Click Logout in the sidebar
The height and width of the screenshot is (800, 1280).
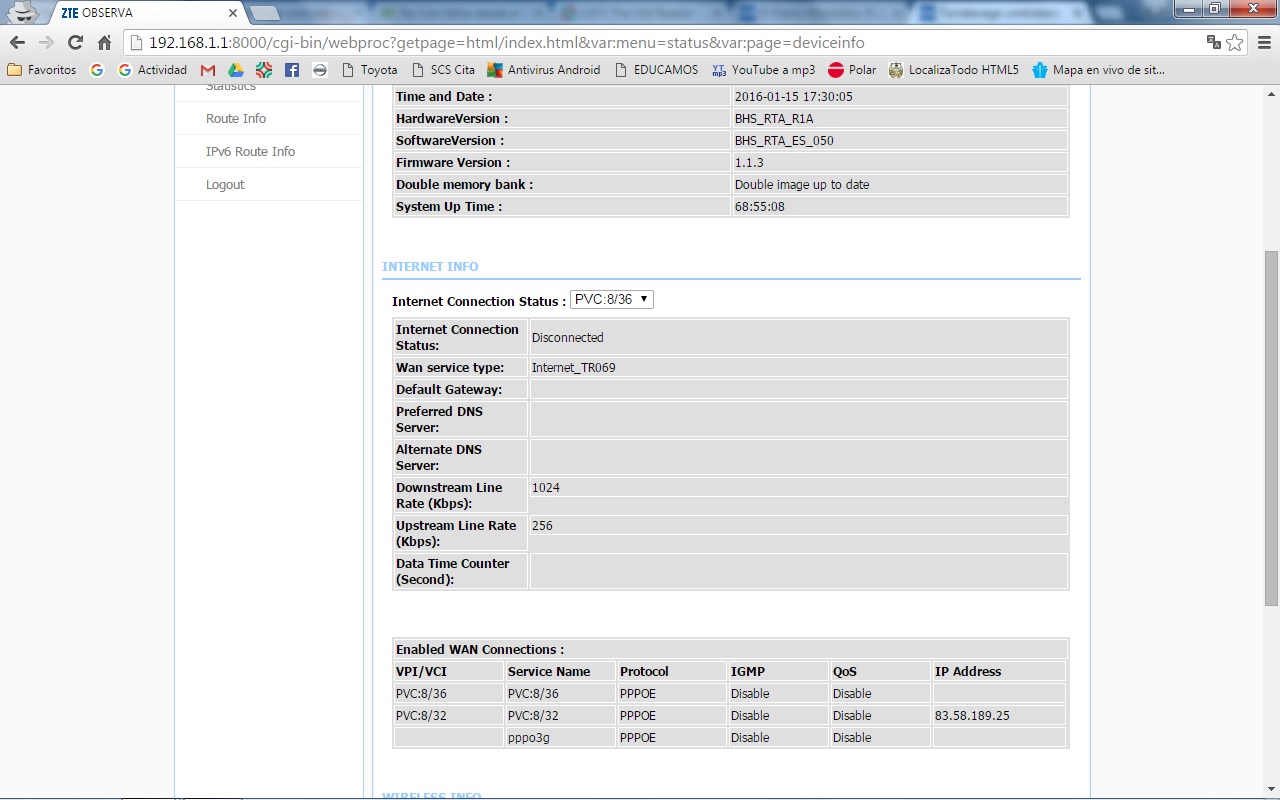(225, 185)
